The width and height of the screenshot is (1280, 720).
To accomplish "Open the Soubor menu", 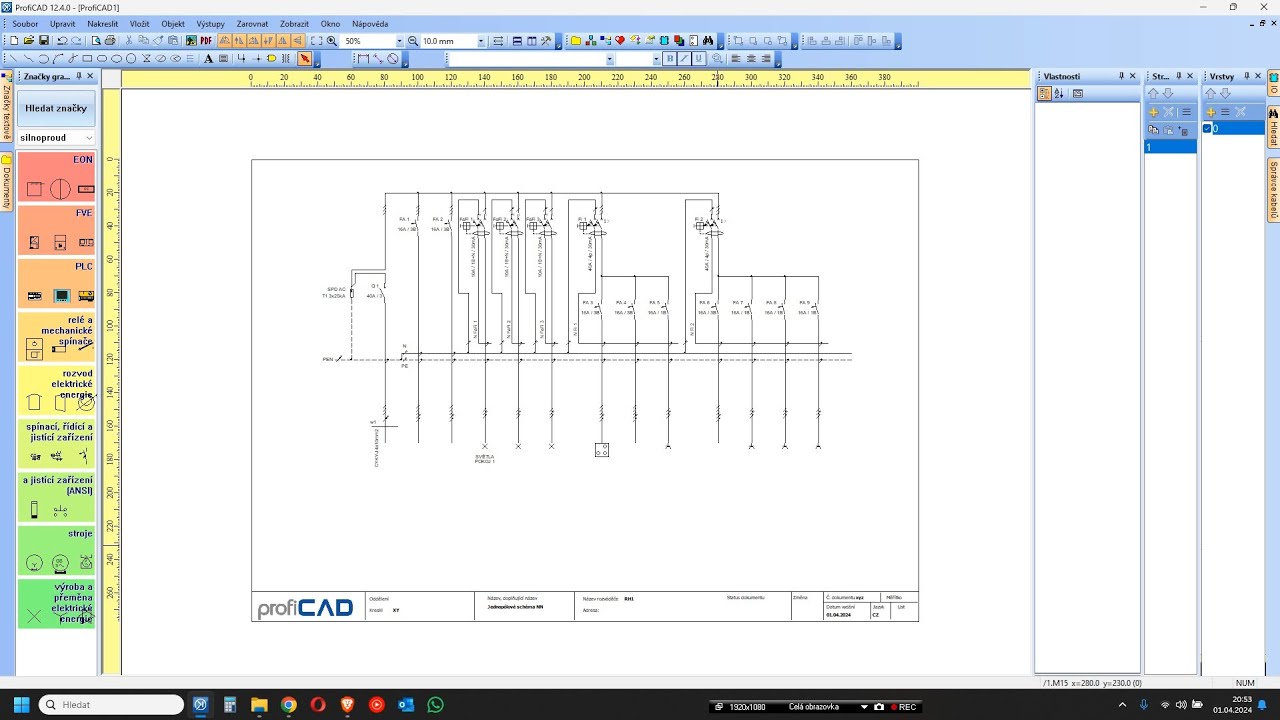I will pyautogui.click(x=25, y=23).
